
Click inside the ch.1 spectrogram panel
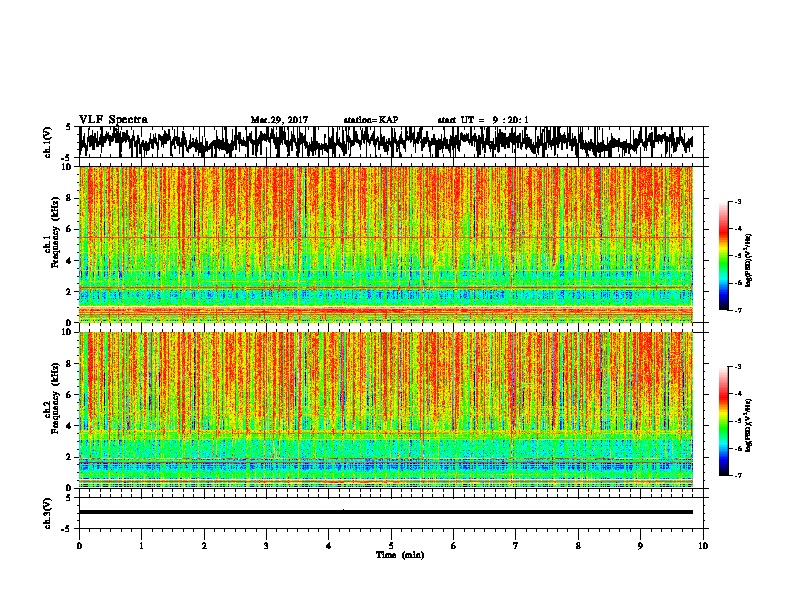click(x=386, y=244)
